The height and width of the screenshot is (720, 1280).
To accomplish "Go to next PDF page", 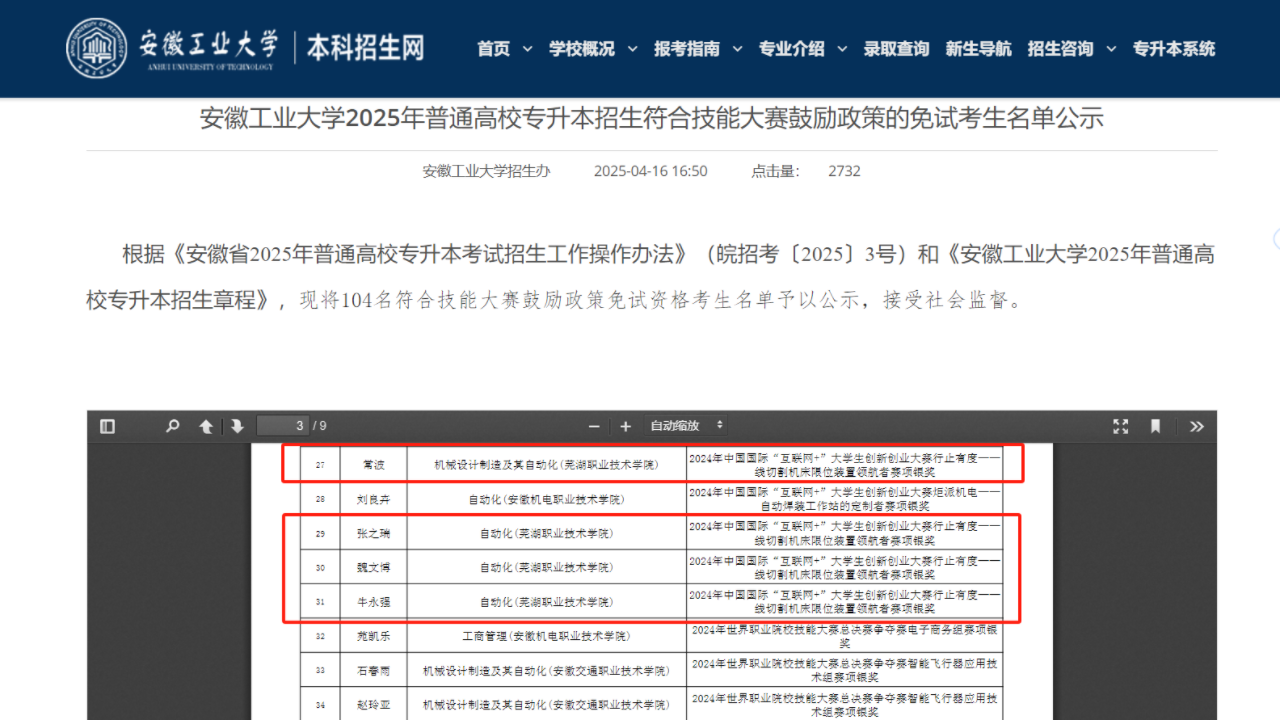I will (237, 426).
